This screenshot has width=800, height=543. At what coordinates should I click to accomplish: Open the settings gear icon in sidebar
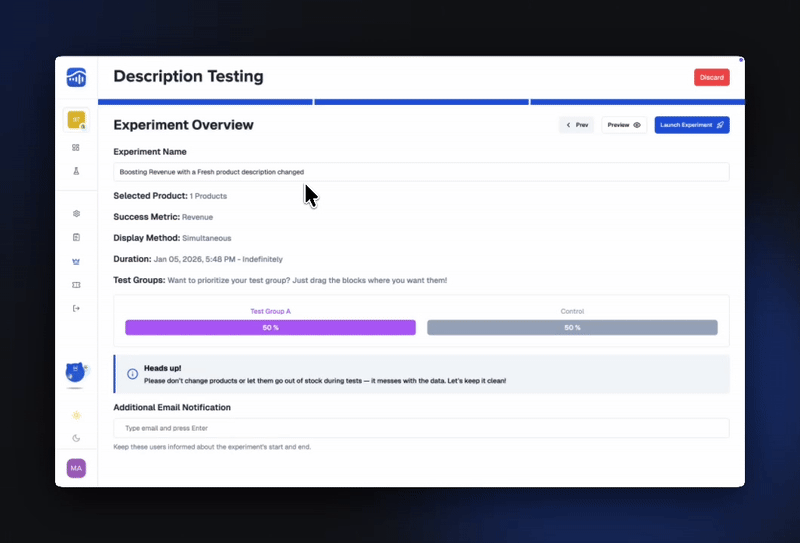(76, 214)
